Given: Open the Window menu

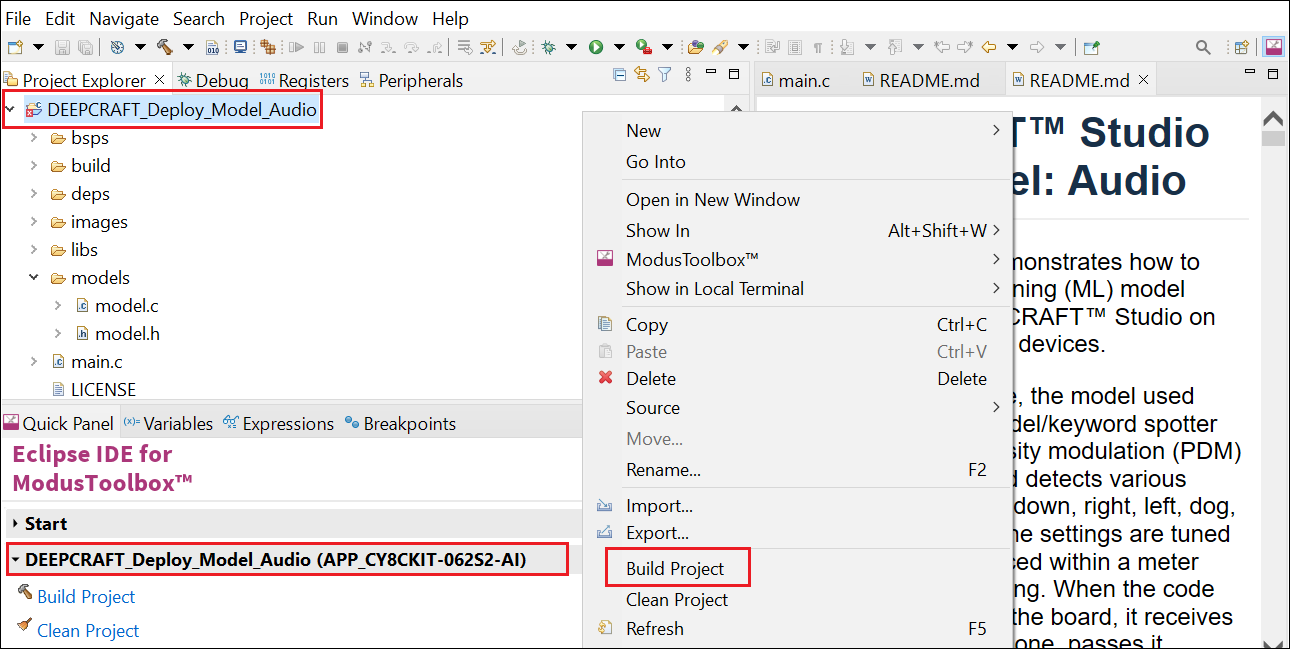Looking at the screenshot, I should tap(385, 19).
